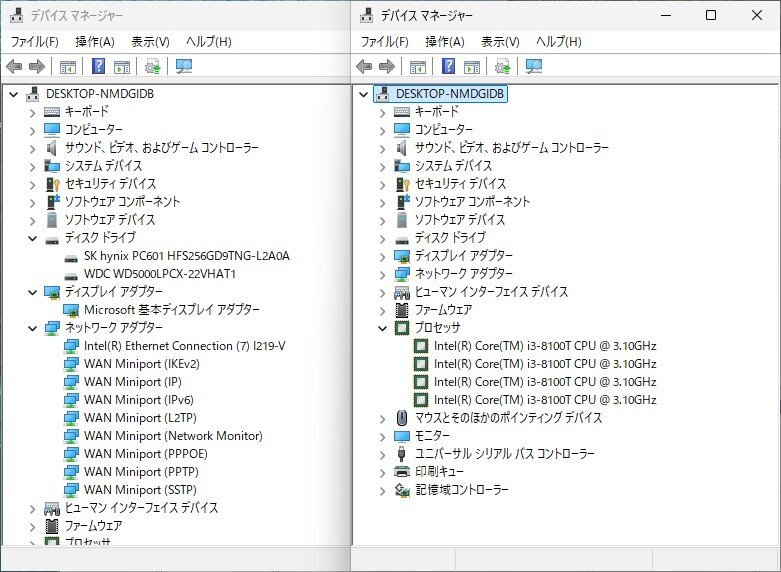Select WAN Miniport (IKEv2) adapter
The width and height of the screenshot is (781, 572).
coord(141,364)
